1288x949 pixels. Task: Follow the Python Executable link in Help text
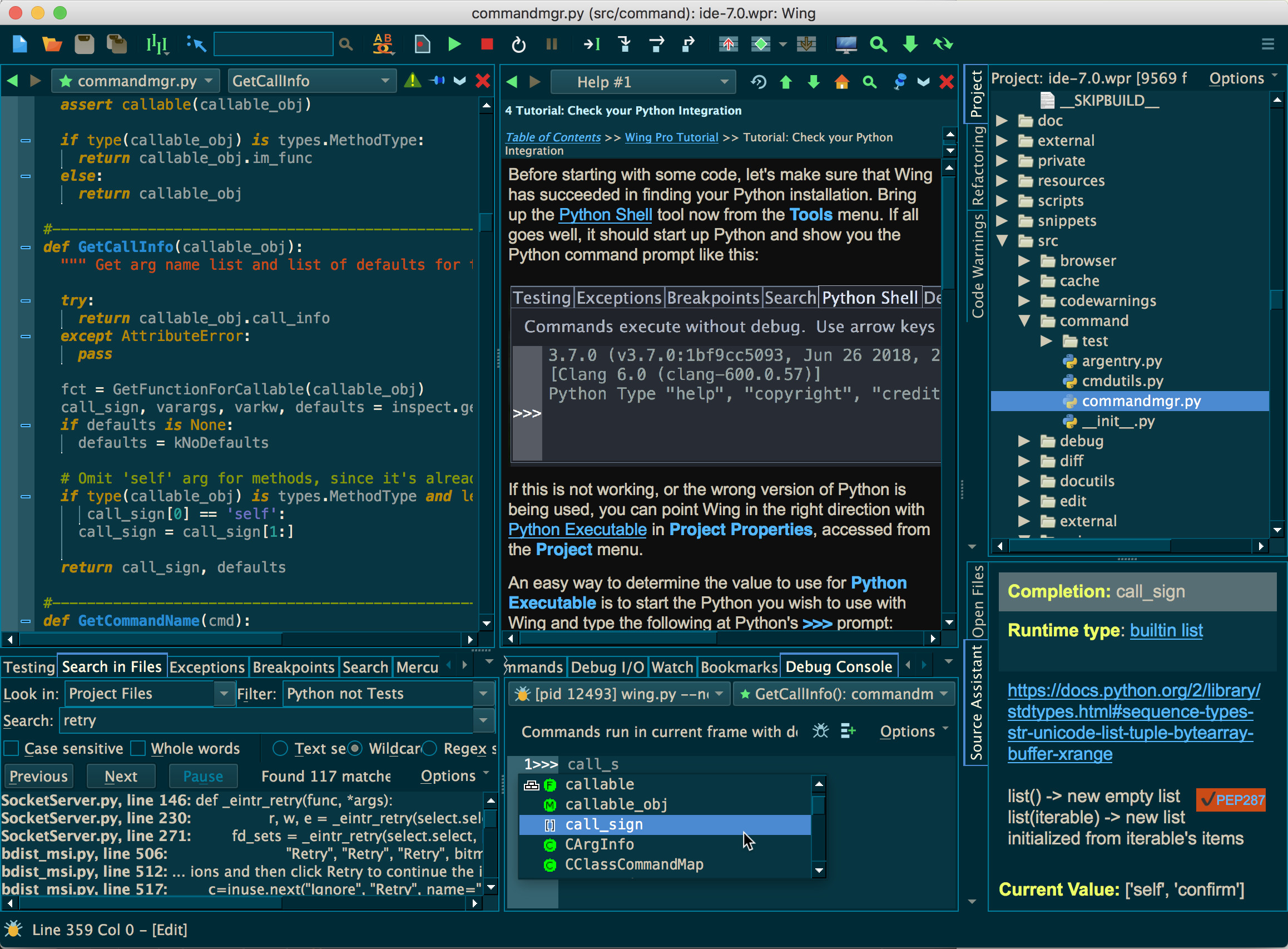point(577,529)
